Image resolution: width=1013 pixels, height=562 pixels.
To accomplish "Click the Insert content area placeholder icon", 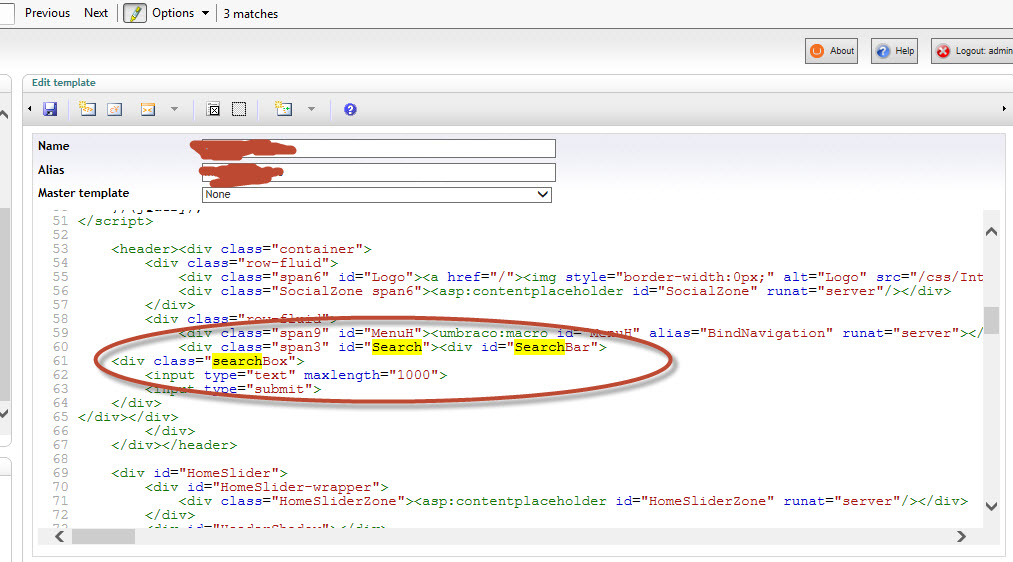I will [x=213, y=109].
